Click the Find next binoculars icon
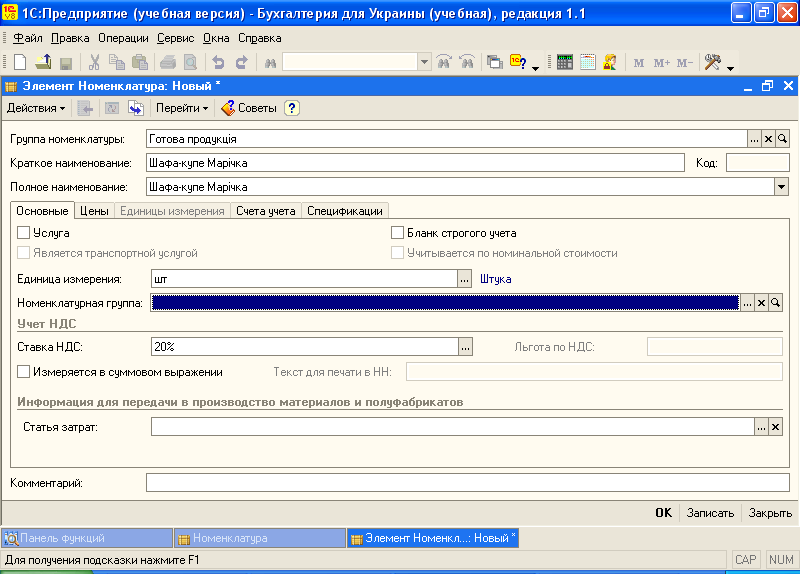Viewport: 800px width, 574px height. pos(444,62)
